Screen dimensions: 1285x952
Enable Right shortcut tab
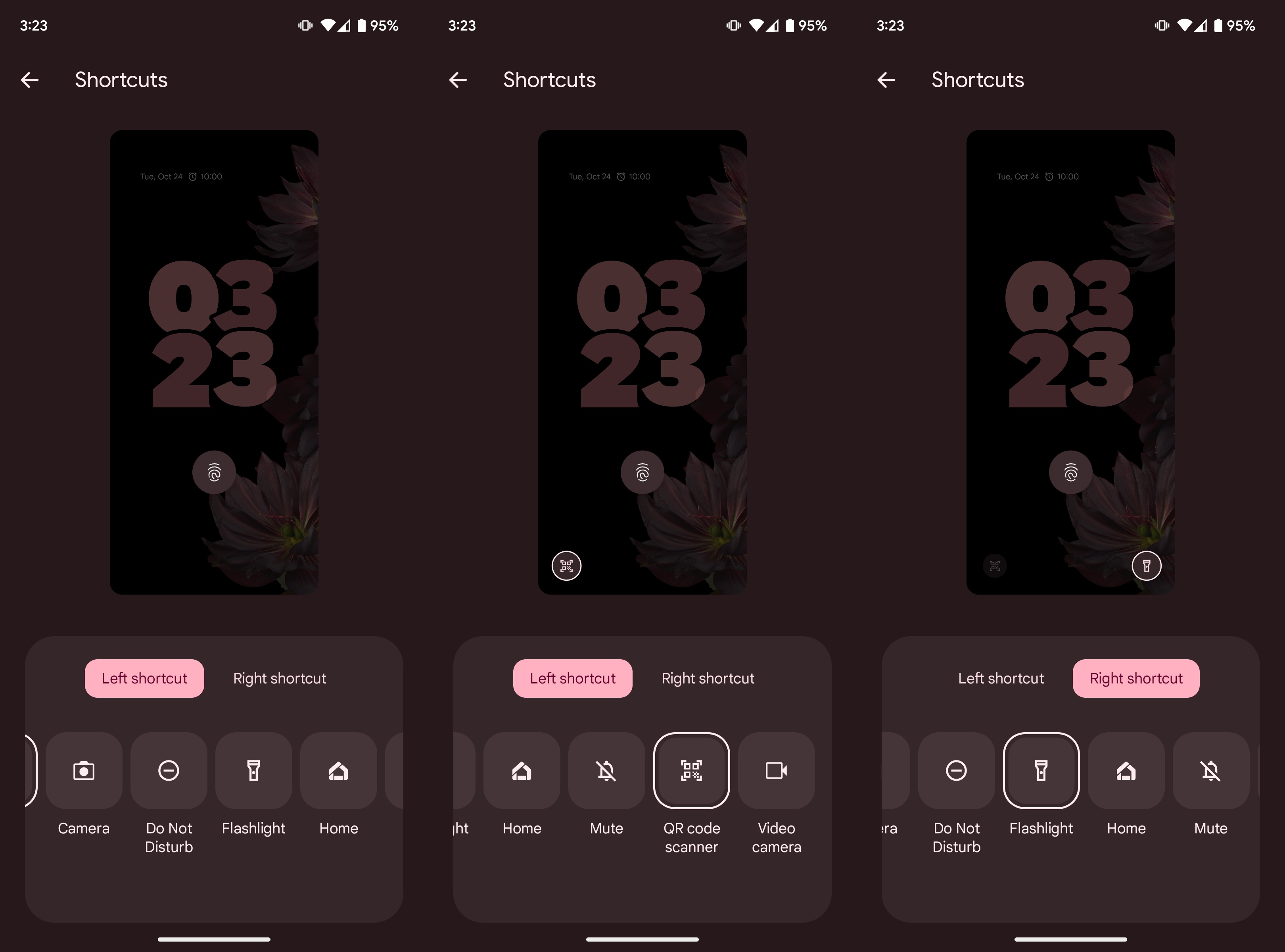[x=279, y=678]
